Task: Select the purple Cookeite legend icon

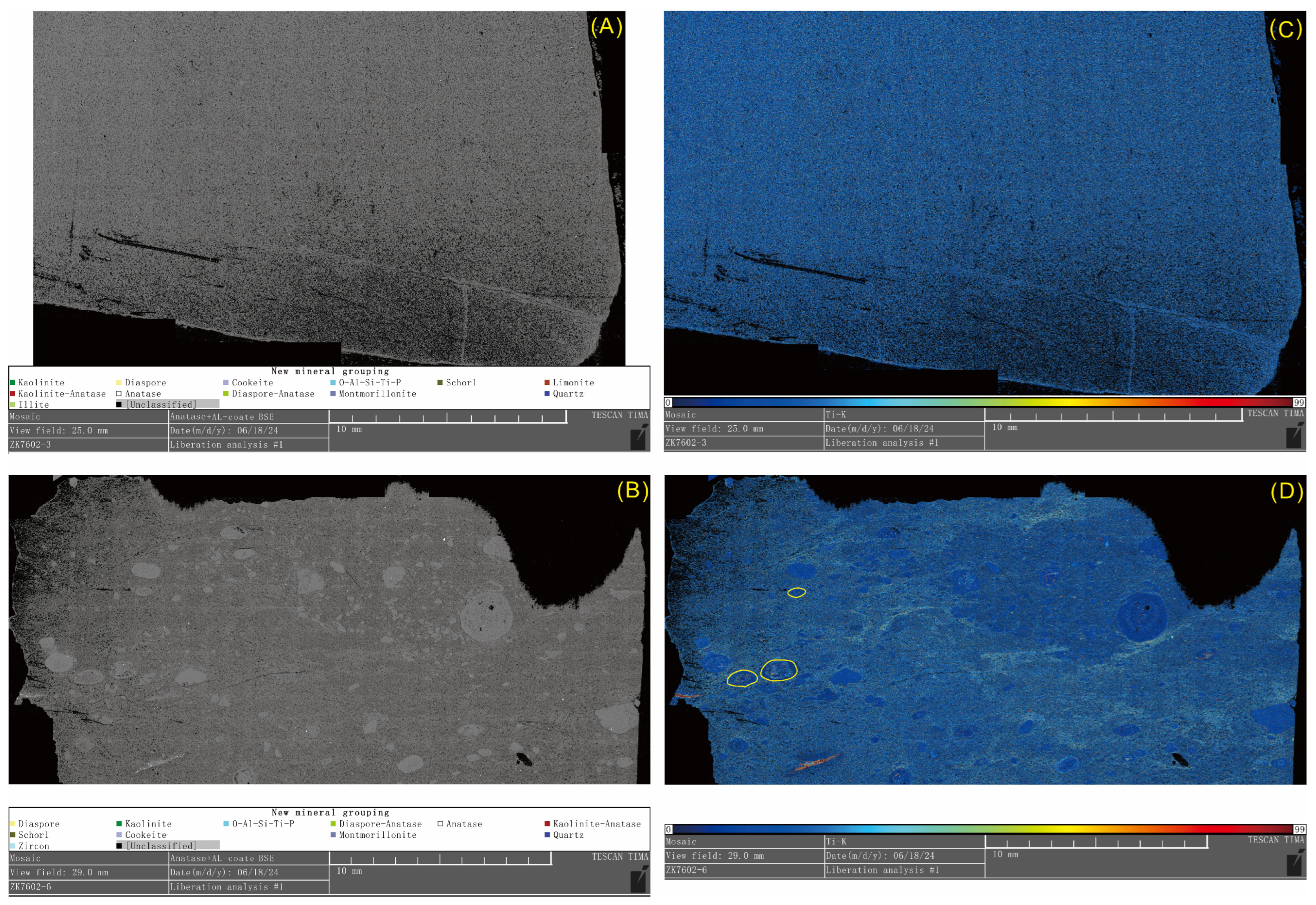Action: click(227, 382)
